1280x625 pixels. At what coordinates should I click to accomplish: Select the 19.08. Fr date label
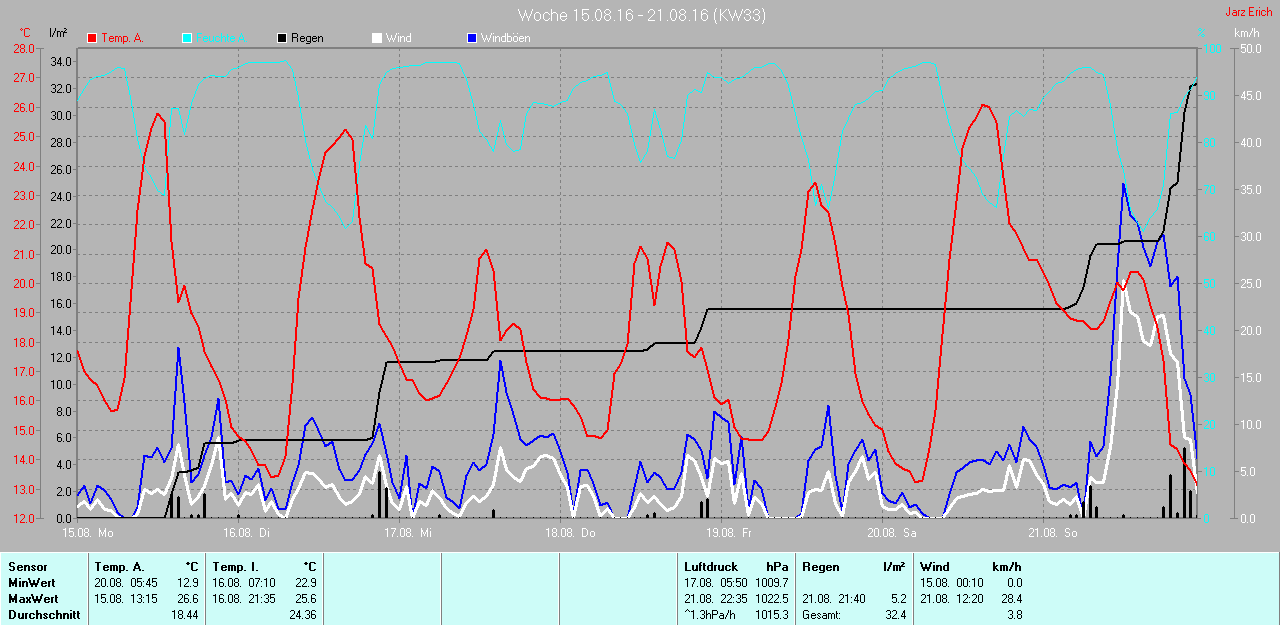tap(729, 534)
